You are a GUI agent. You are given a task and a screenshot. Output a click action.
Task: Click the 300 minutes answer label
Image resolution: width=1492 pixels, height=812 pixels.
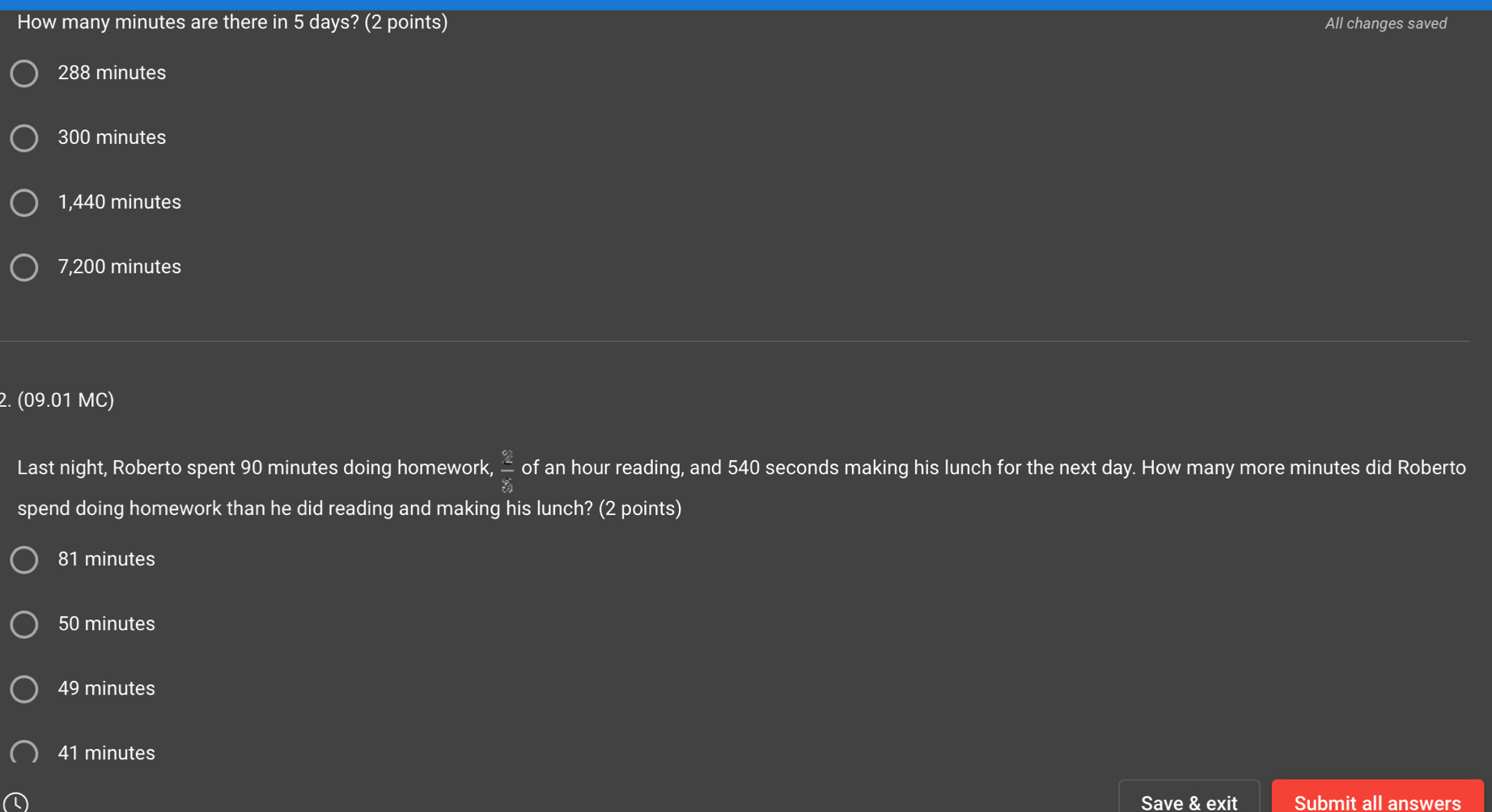click(112, 137)
